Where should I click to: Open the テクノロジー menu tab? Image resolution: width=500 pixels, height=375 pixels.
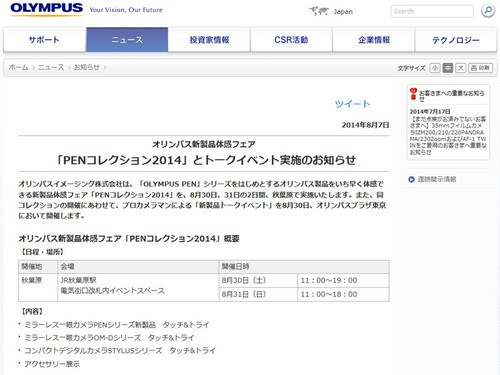click(456, 40)
